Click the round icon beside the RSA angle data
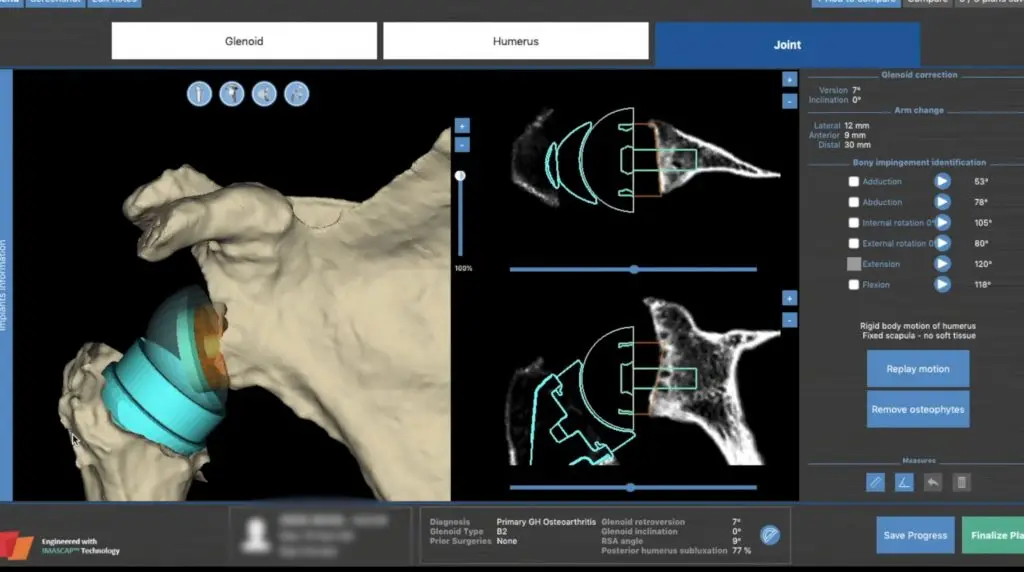Image resolution: width=1024 pixels, height=572 pixels. click(x=769, y=535)
